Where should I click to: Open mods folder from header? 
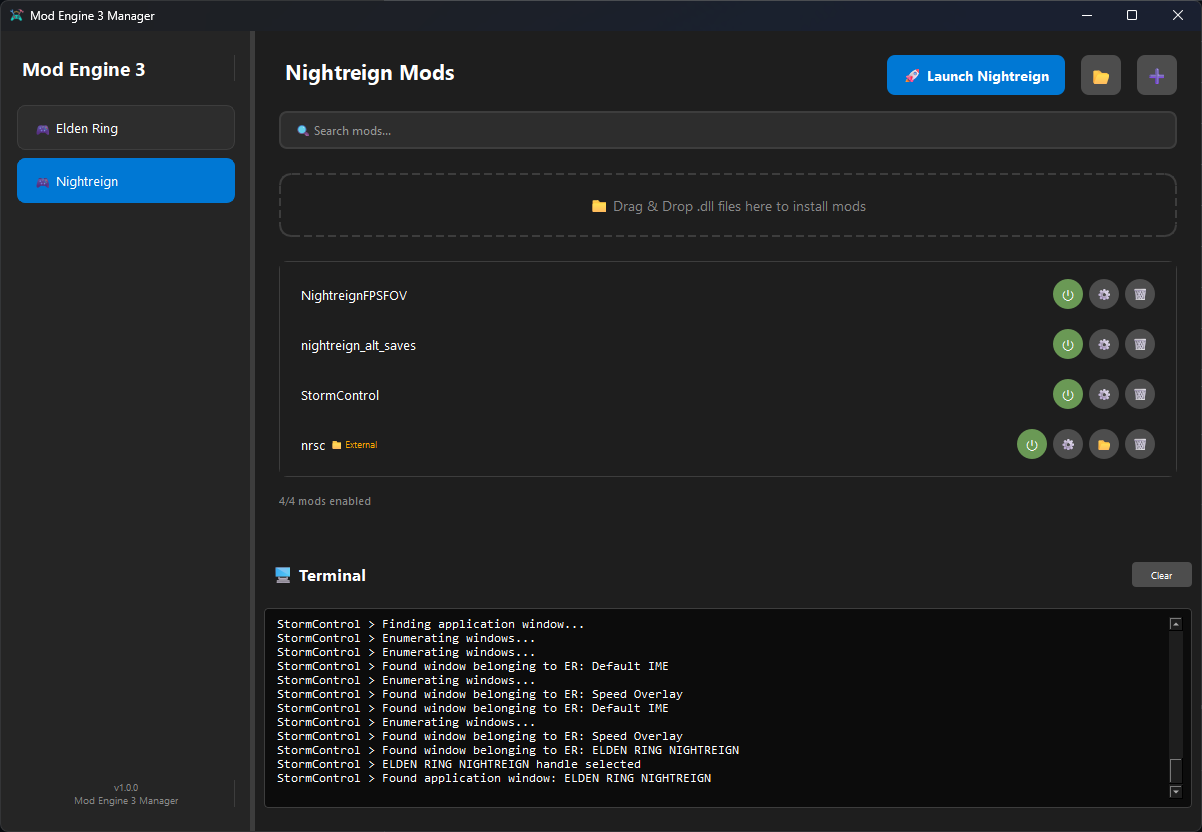[1101, 75]
